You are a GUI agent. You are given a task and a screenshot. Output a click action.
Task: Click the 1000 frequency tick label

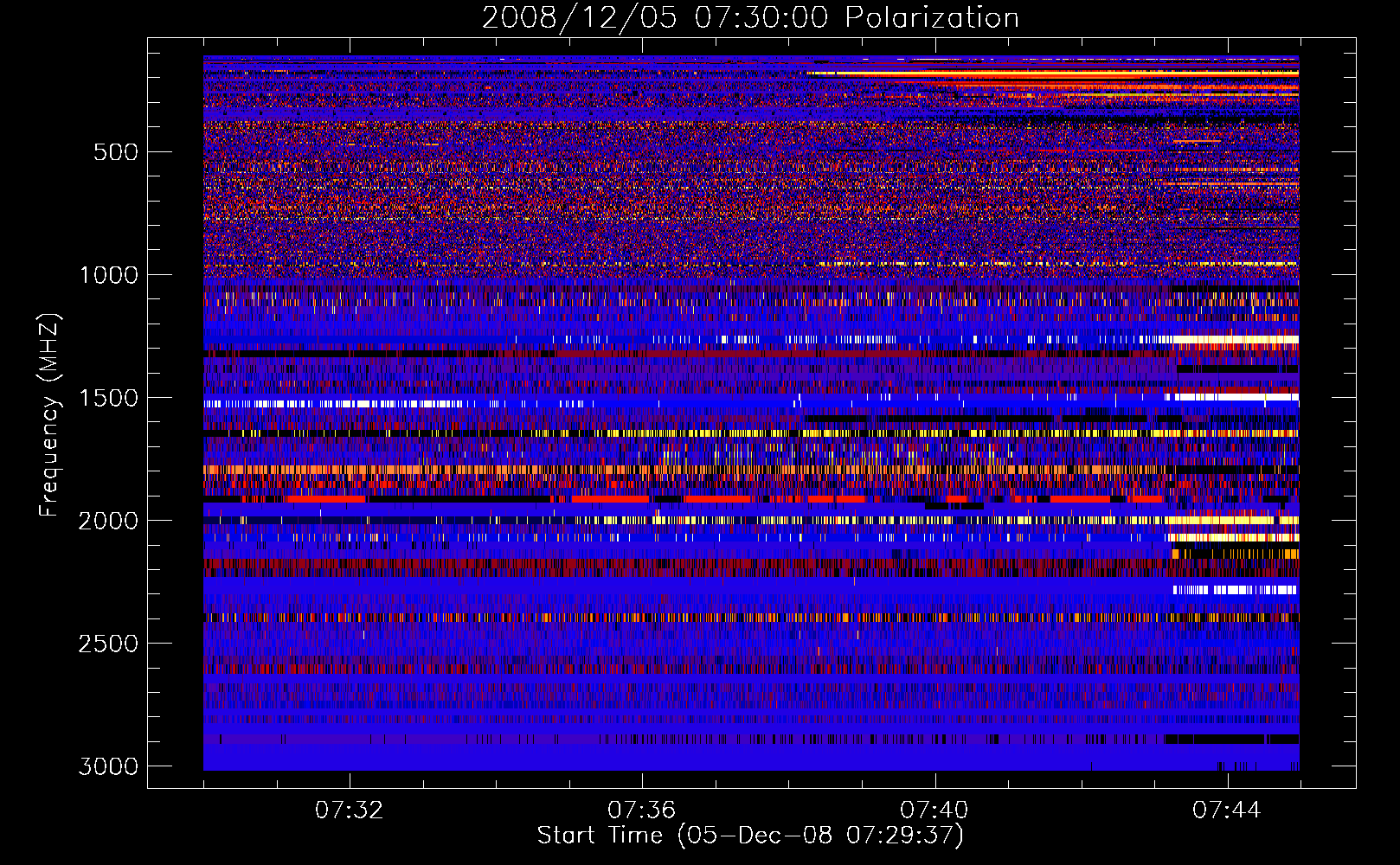(x=108, y=275)
